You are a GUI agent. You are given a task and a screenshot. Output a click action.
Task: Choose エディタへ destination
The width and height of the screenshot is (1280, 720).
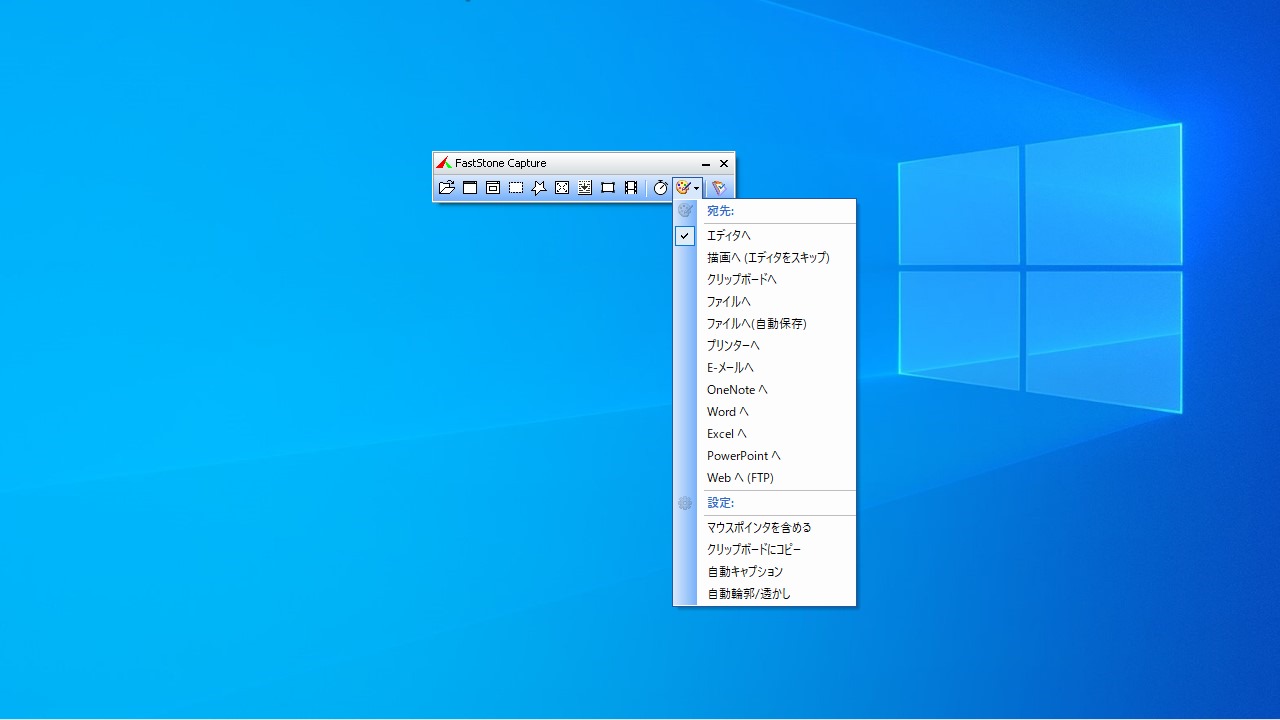[765, 236]
